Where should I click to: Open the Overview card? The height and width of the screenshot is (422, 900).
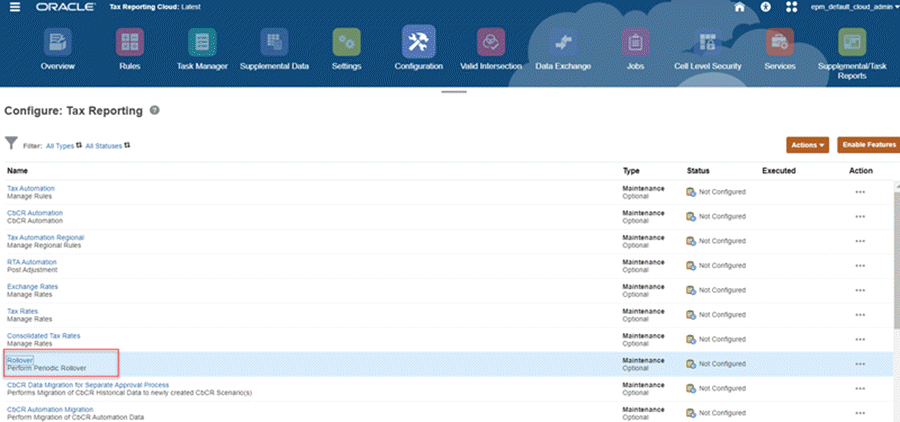click(x=57, y=50)
